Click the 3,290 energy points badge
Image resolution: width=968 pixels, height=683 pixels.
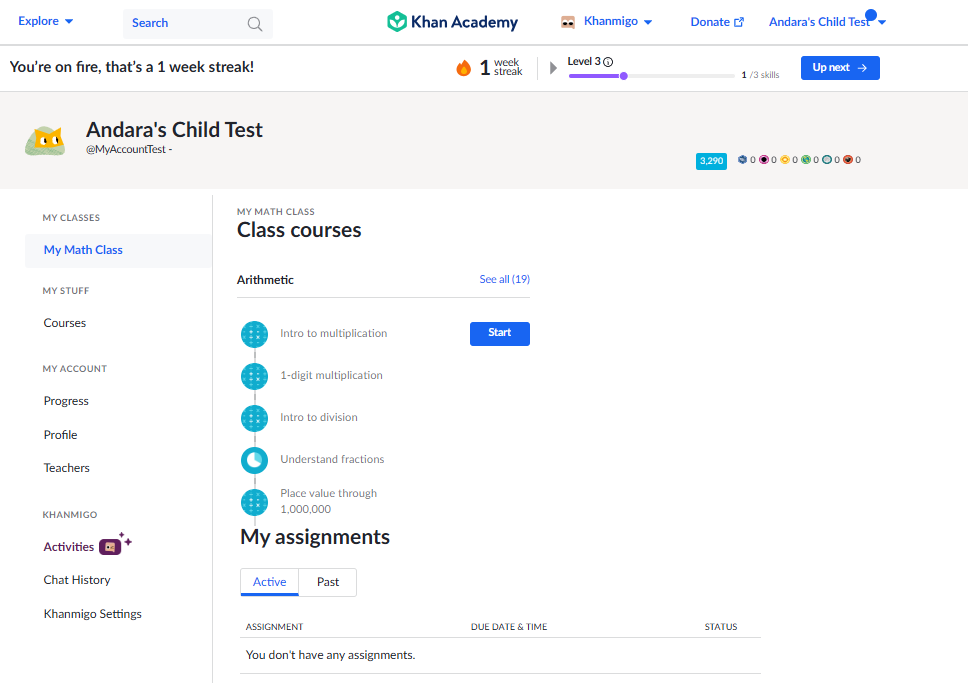711,161
